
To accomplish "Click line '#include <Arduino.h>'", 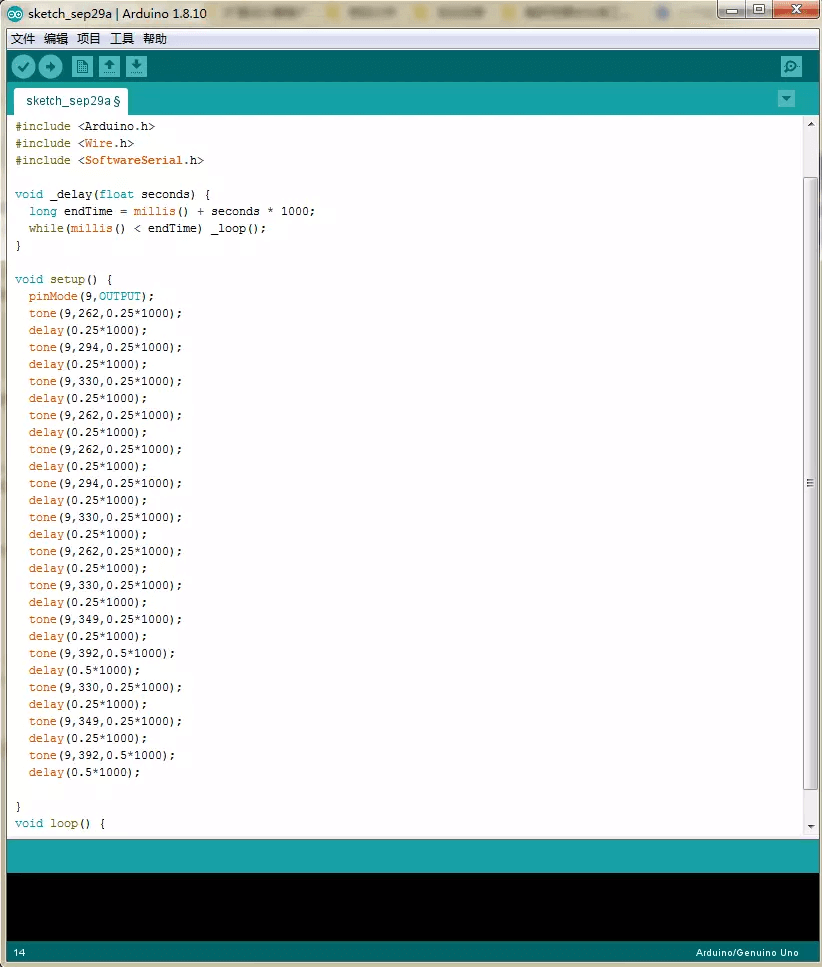I will [x=85, y=126].
